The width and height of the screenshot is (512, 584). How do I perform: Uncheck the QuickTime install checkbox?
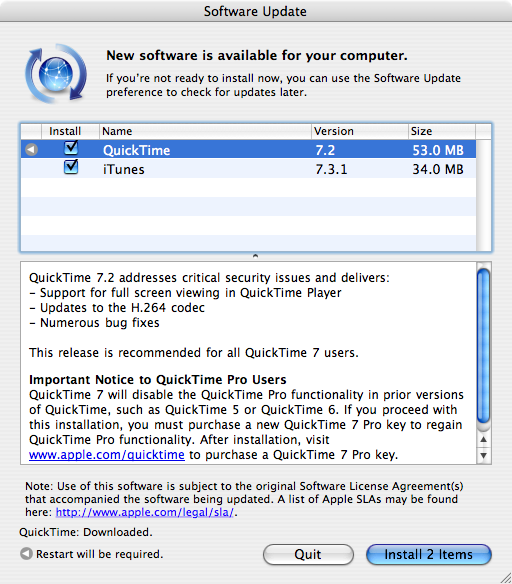71,148
